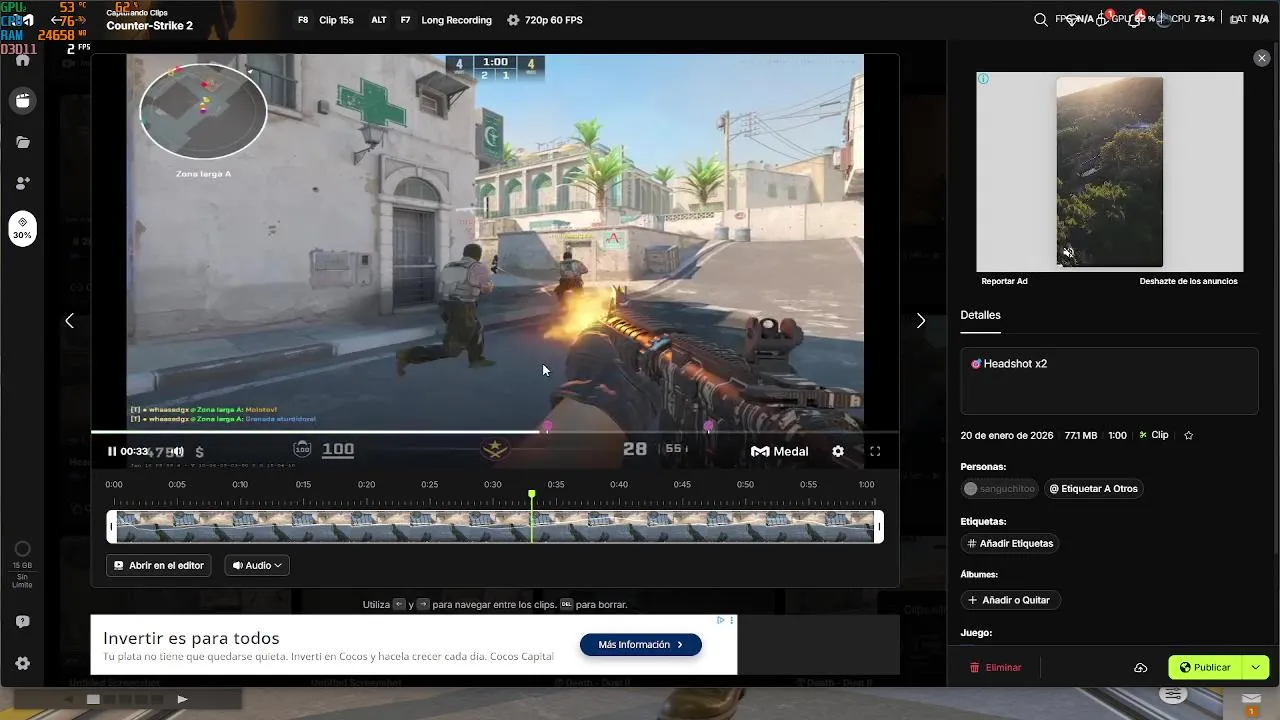Click Más Información ad button
The height and width of the screenshot is (720, 1280).
[x=641, y=645]
